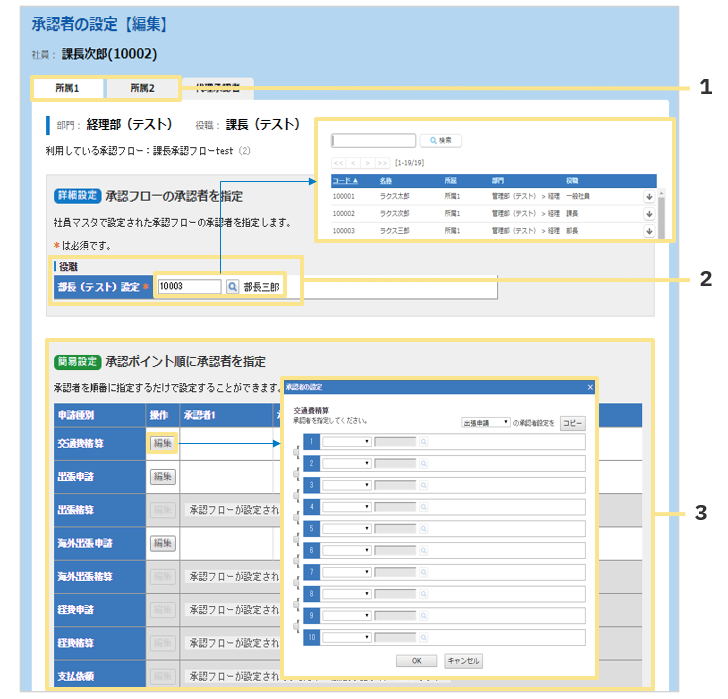Viewport: 728px width, 699px height.
Task: Expand approver type dropdown in row 7
Action: point(346,573)
